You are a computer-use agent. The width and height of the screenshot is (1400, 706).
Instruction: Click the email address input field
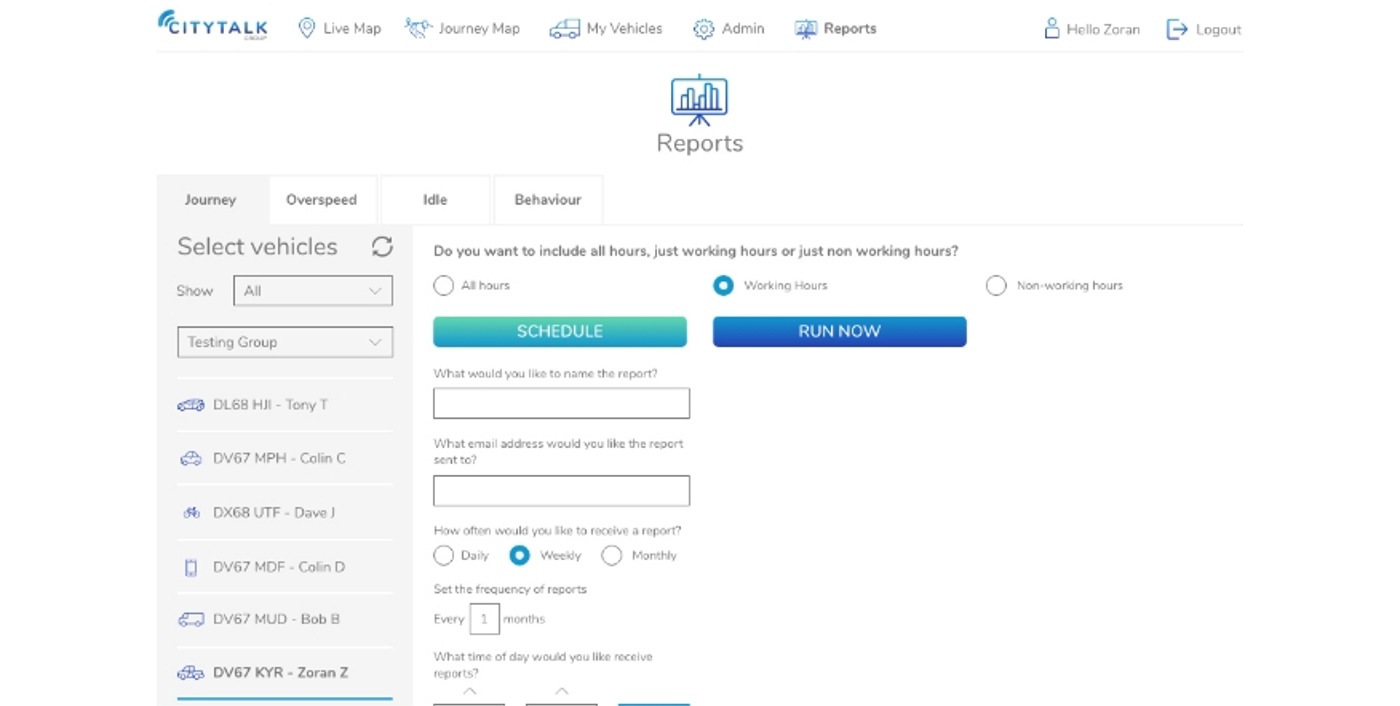[562, 491]
